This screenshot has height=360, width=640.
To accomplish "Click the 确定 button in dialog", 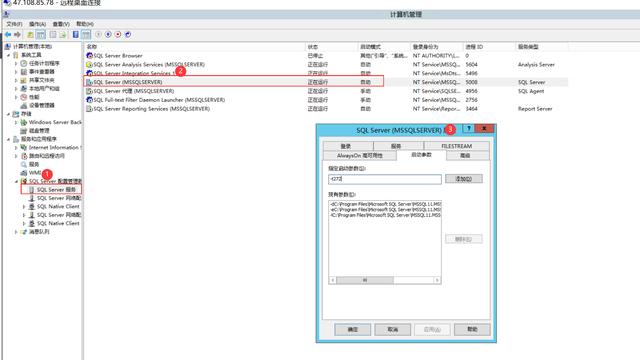I will pos(353,329).
